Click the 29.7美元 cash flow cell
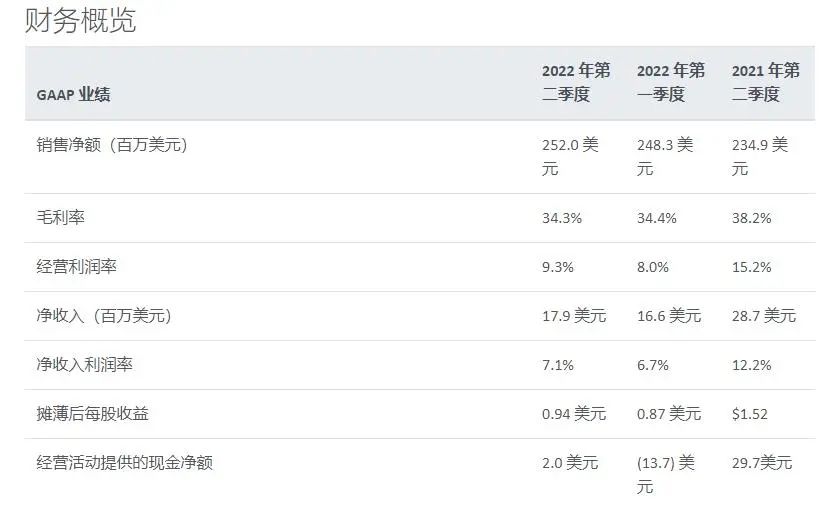The height and width of the screenshot is (521, 834). pos(762,463)
